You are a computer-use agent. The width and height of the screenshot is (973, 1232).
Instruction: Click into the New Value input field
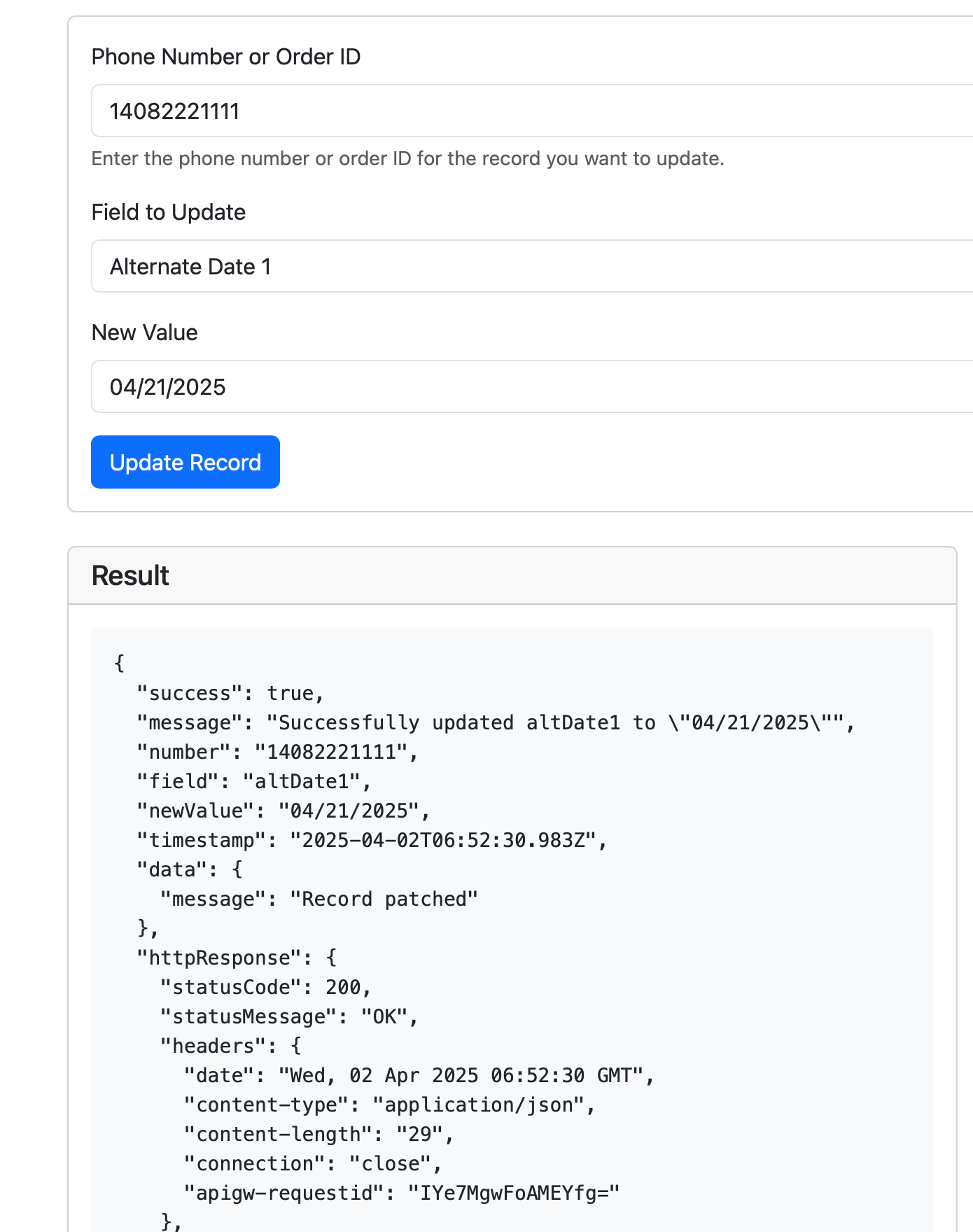532,387
